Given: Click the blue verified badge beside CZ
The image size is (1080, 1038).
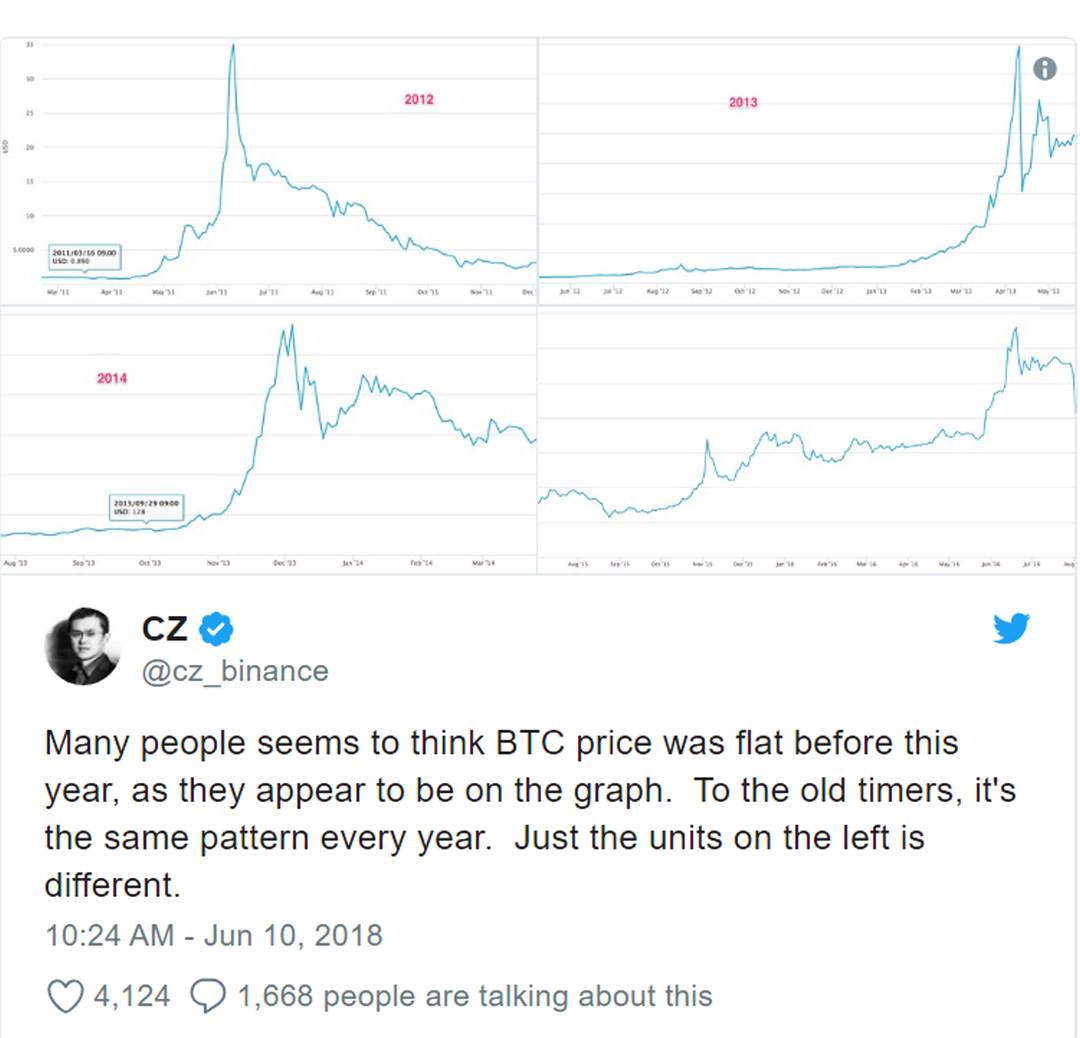Looking at the screenshot, I should tap(216, 630).
